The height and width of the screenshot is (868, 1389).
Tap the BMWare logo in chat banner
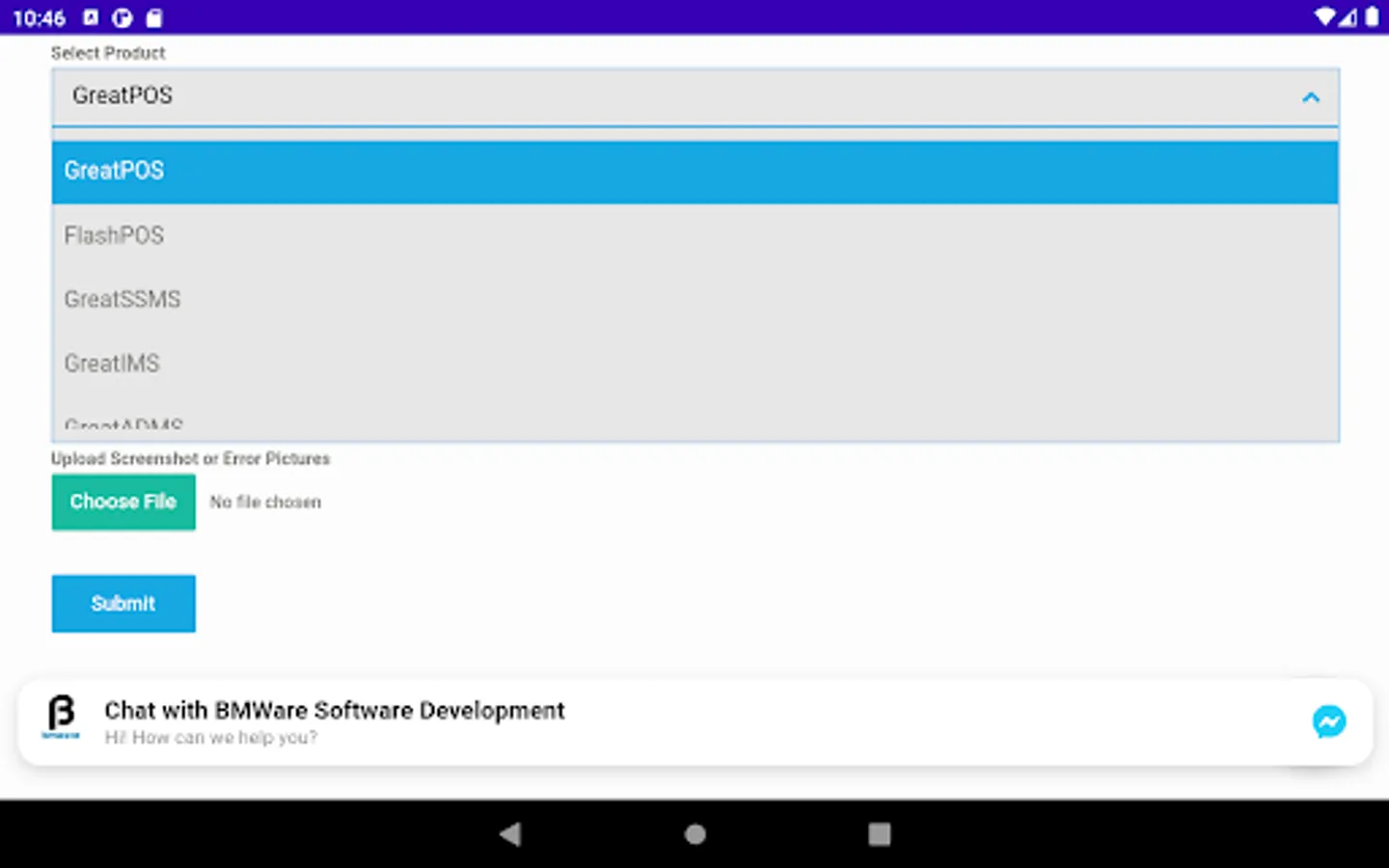click(x=61, y=718)
